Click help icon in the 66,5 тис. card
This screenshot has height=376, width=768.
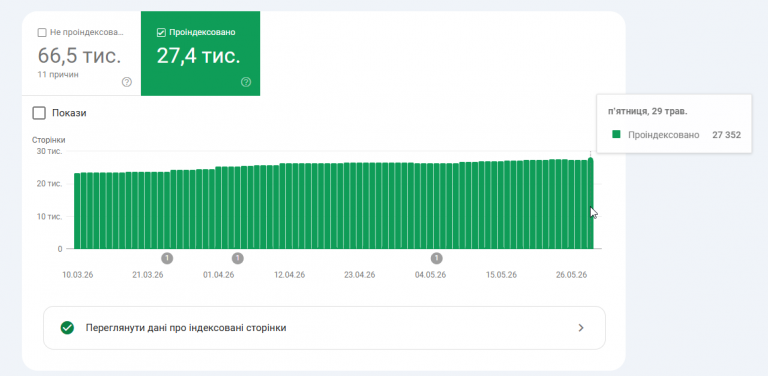[126, 82]
